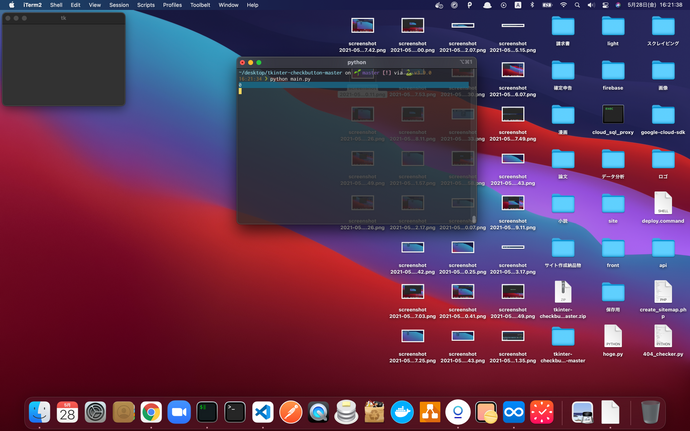This screenshot has height=431, width=690.
Task: Open the Apple menu
Action: point(12,5)
